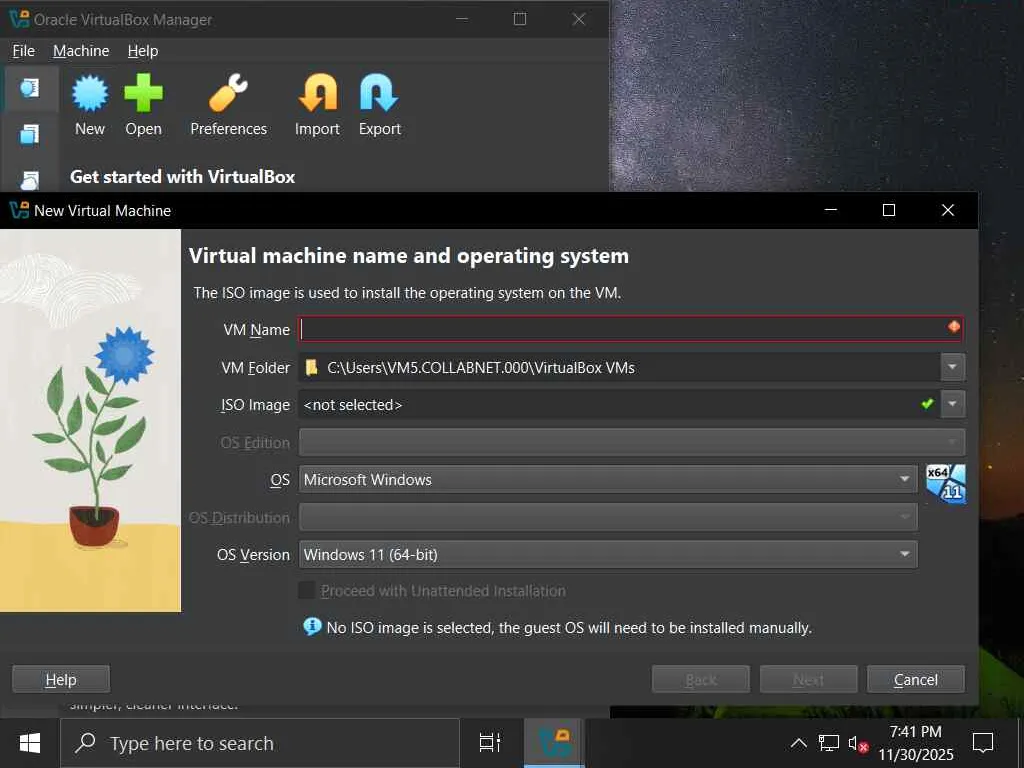
Task: Toggle Proceed with Unattended Installation checkbox
Action: click(x=307, y=590)
